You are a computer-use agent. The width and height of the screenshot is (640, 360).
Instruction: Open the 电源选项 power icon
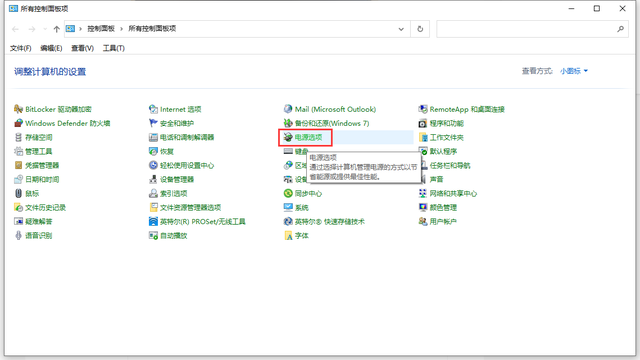tap(288, 137)
